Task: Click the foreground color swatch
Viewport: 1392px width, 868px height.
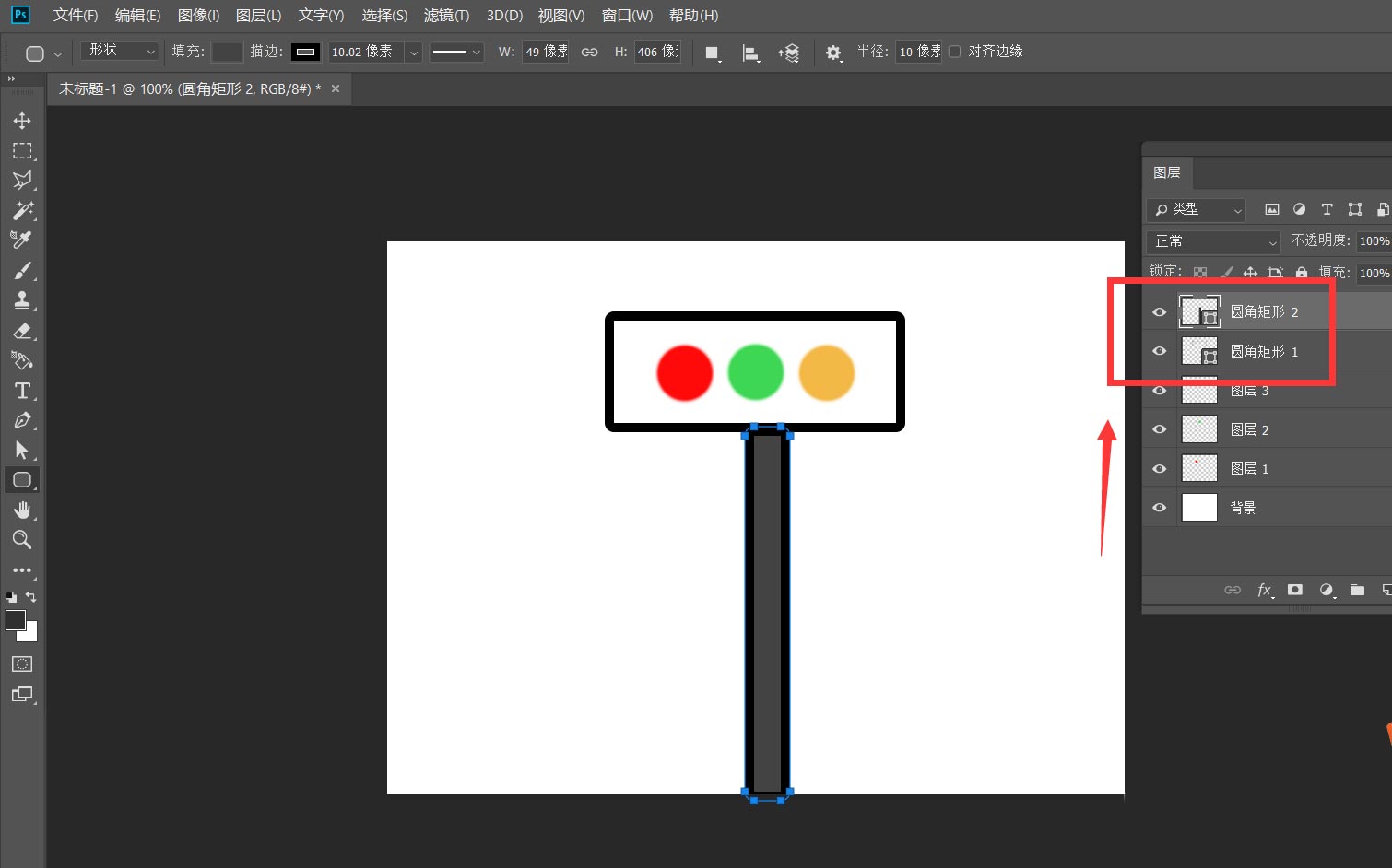Action: [16, 620]
